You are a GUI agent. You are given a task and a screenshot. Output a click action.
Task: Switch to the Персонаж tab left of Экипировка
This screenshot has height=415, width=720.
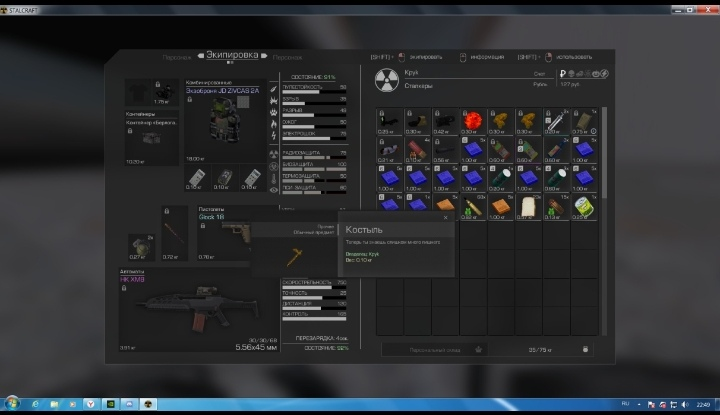click(177, 57)
